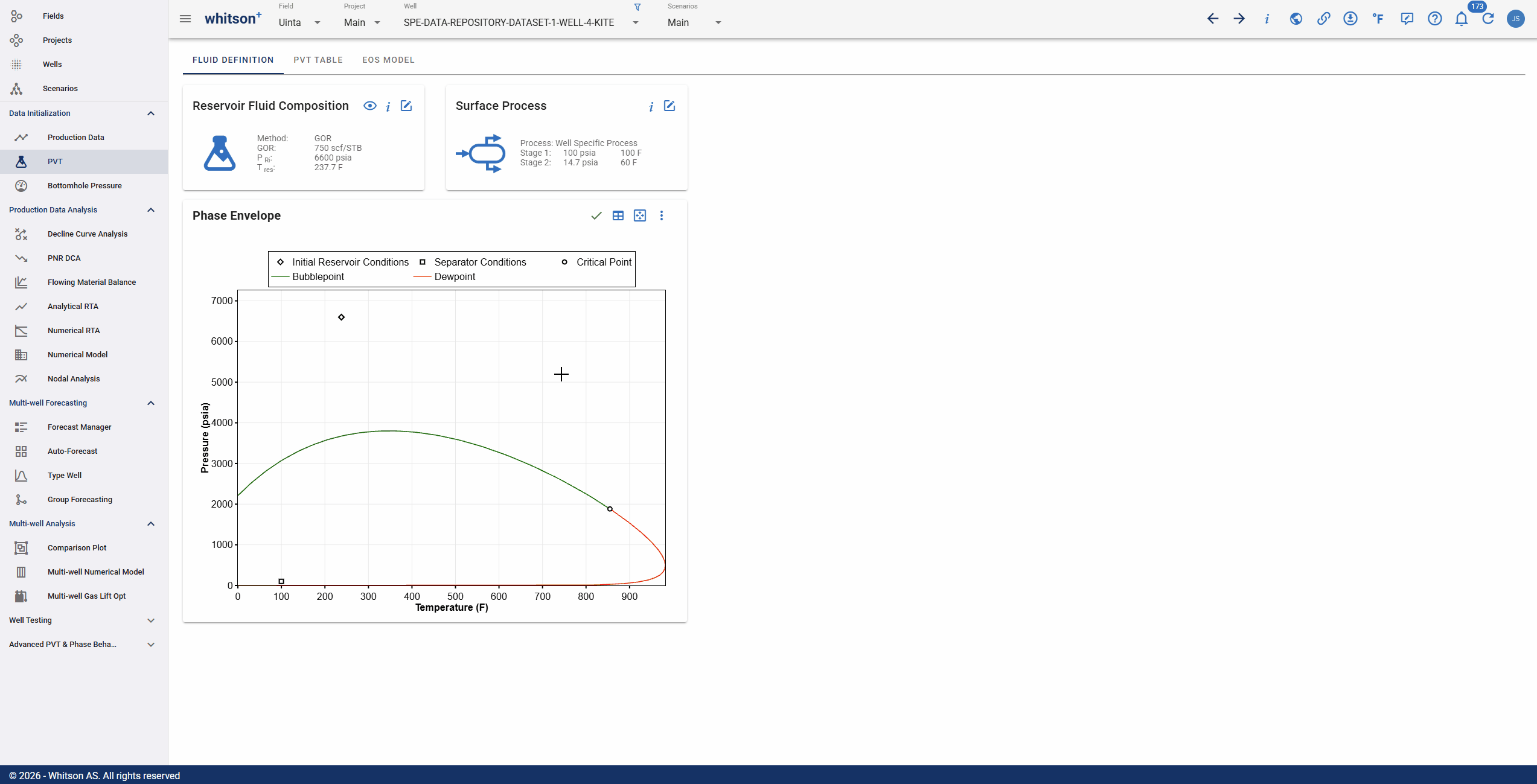Open Numerical RTA module
1537x784 pixels.
(x=84, y=331)
